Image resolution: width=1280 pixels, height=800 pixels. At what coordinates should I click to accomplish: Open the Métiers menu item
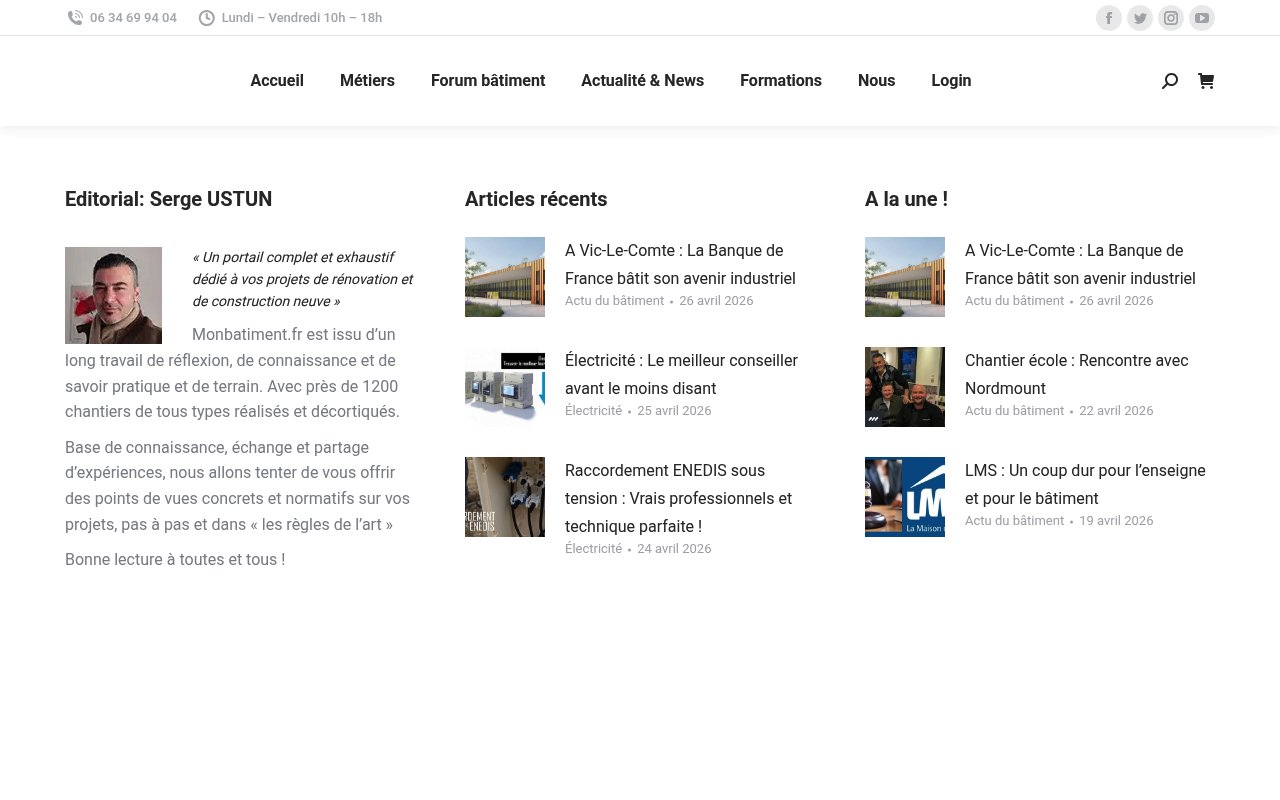coord(367,81)
